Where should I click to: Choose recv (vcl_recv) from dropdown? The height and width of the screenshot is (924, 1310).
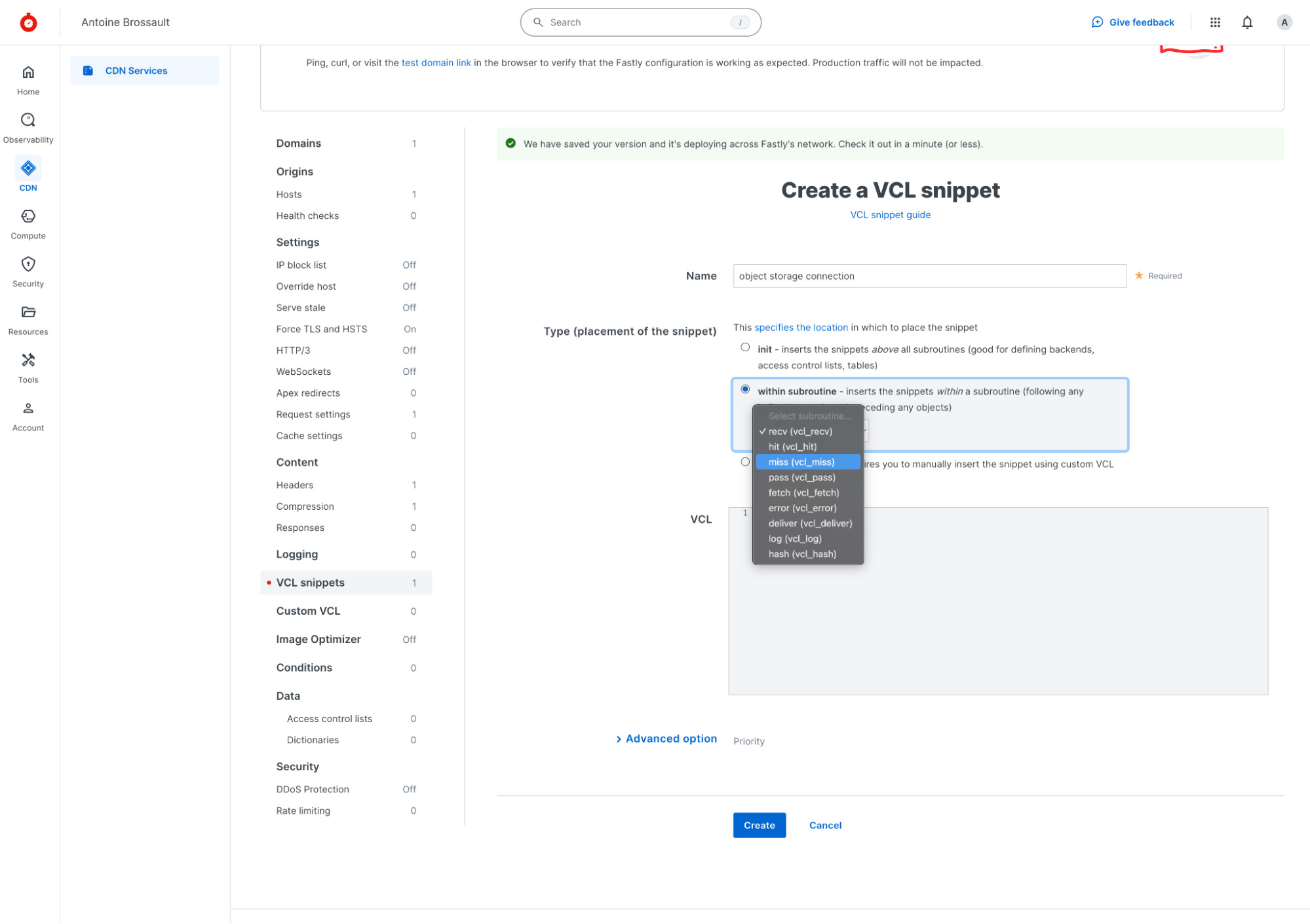[x=808, y=431]
